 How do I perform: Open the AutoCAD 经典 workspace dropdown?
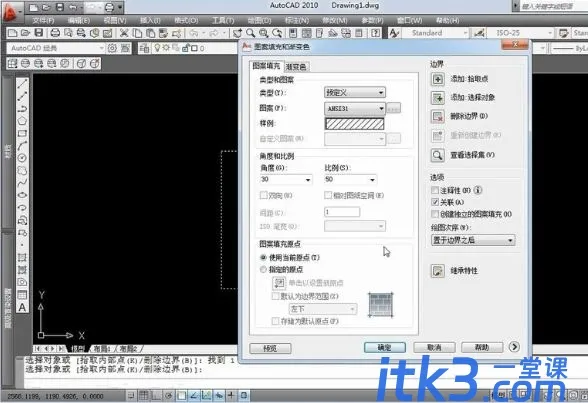[56, 48]
